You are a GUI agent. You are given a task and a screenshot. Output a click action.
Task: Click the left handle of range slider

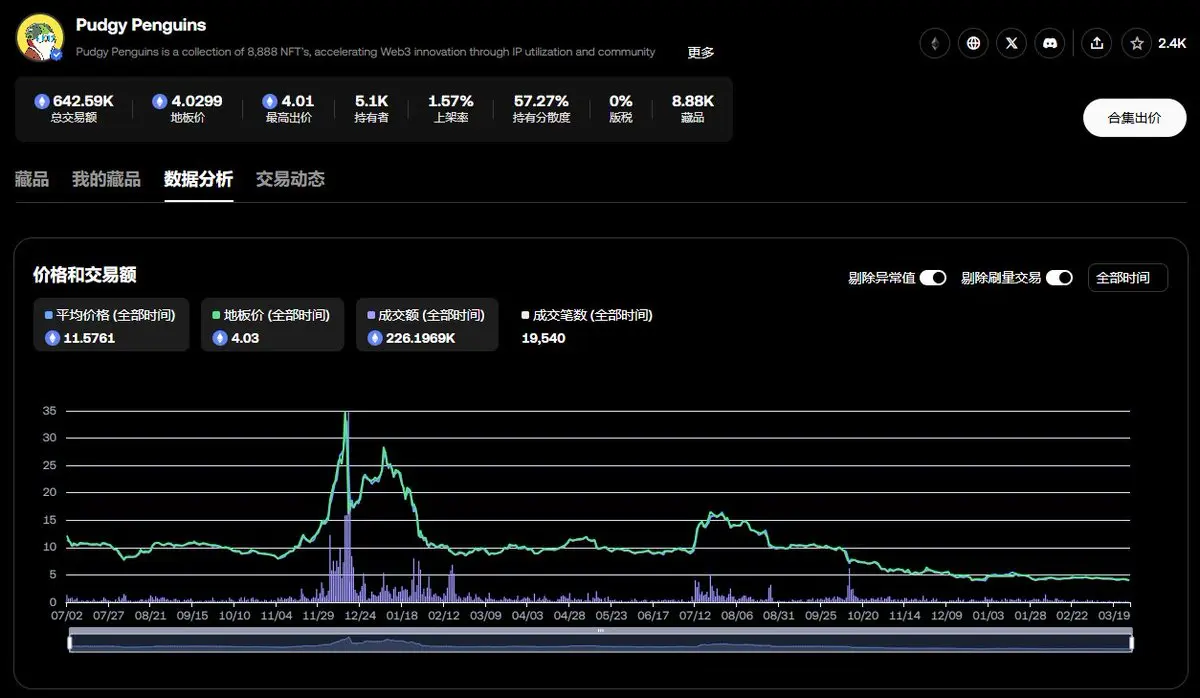[69, 643]
